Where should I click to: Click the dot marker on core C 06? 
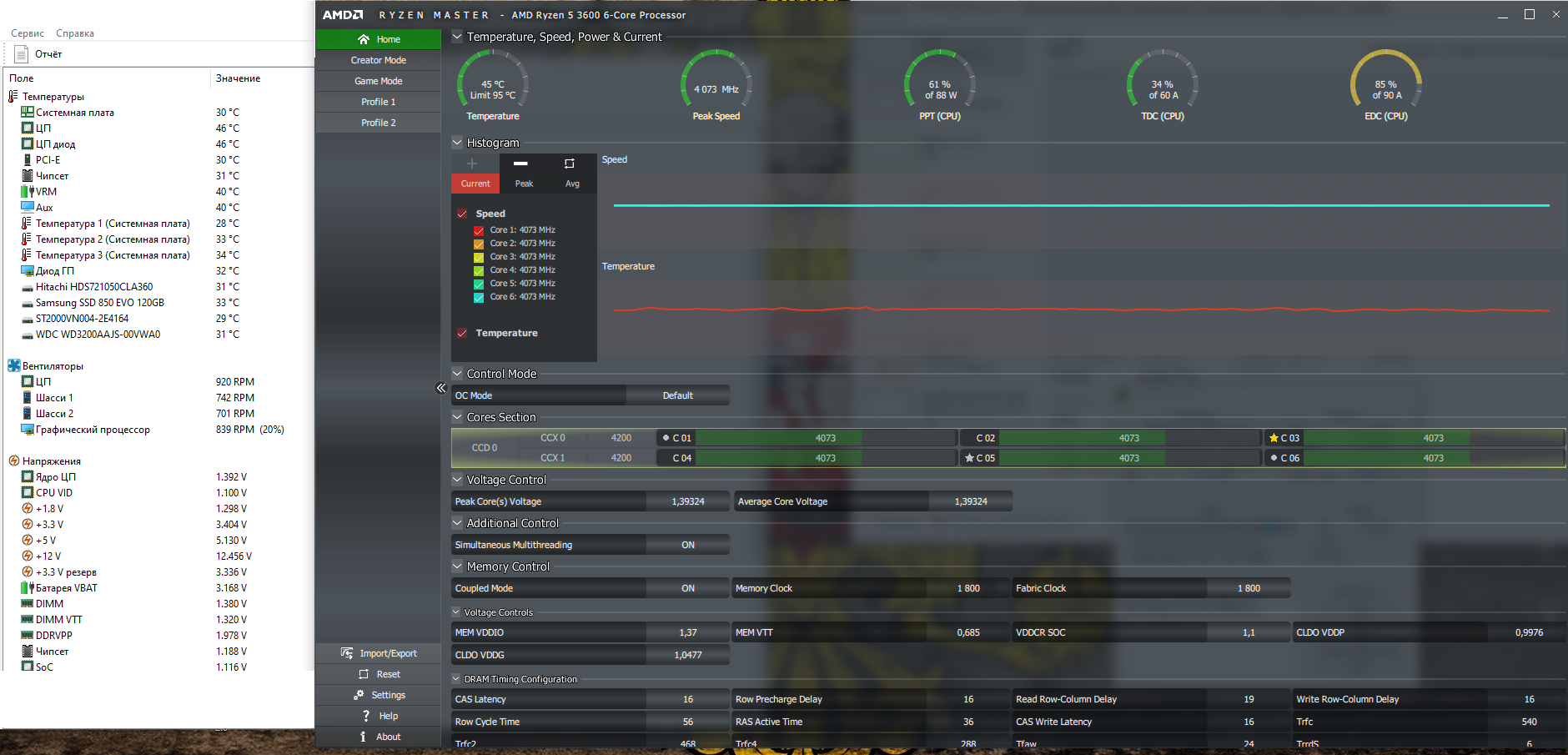(x=1274, y=458)
